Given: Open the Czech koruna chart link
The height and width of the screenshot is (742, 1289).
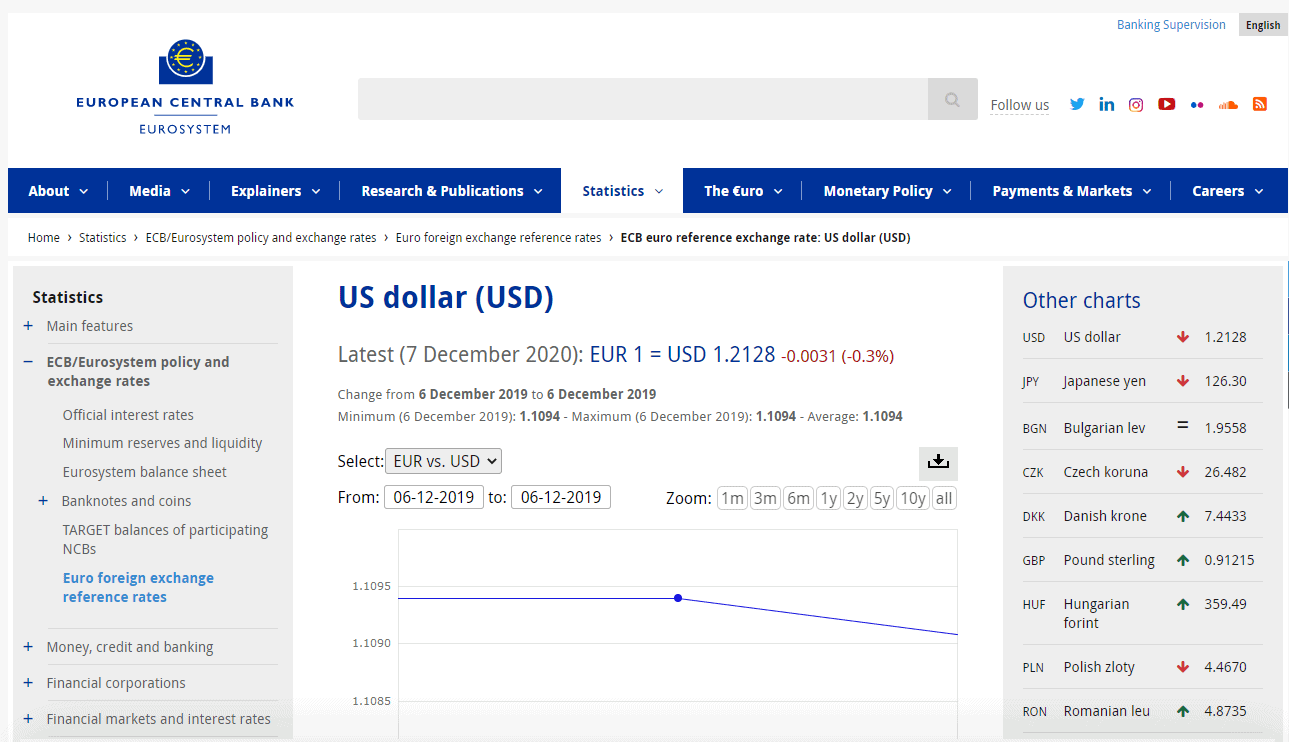Looking at the screenshot, I should click(1106, 472).
